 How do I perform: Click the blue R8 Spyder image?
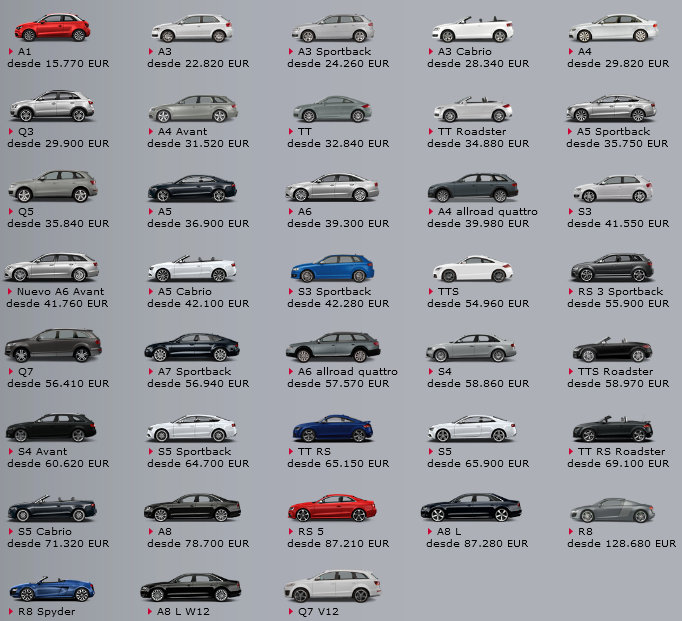52,588
